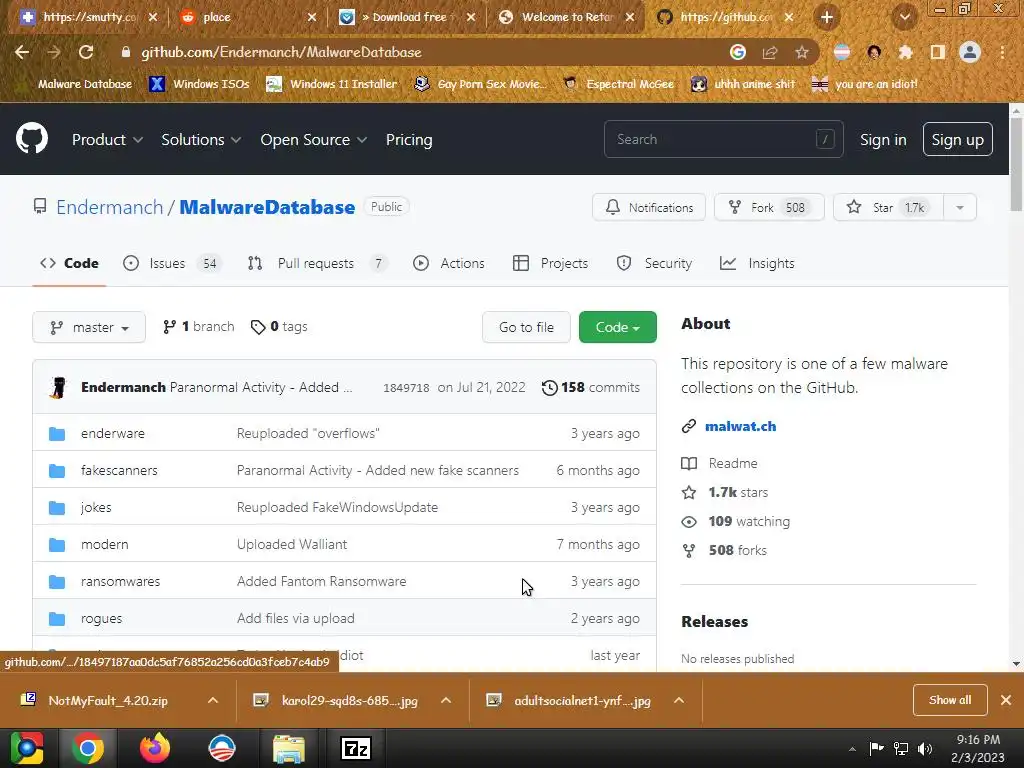The height and width of the screenshot is (768, 1024).
Task: Open the Windows ISOs bookmark
Action: (x=200, y=84)
